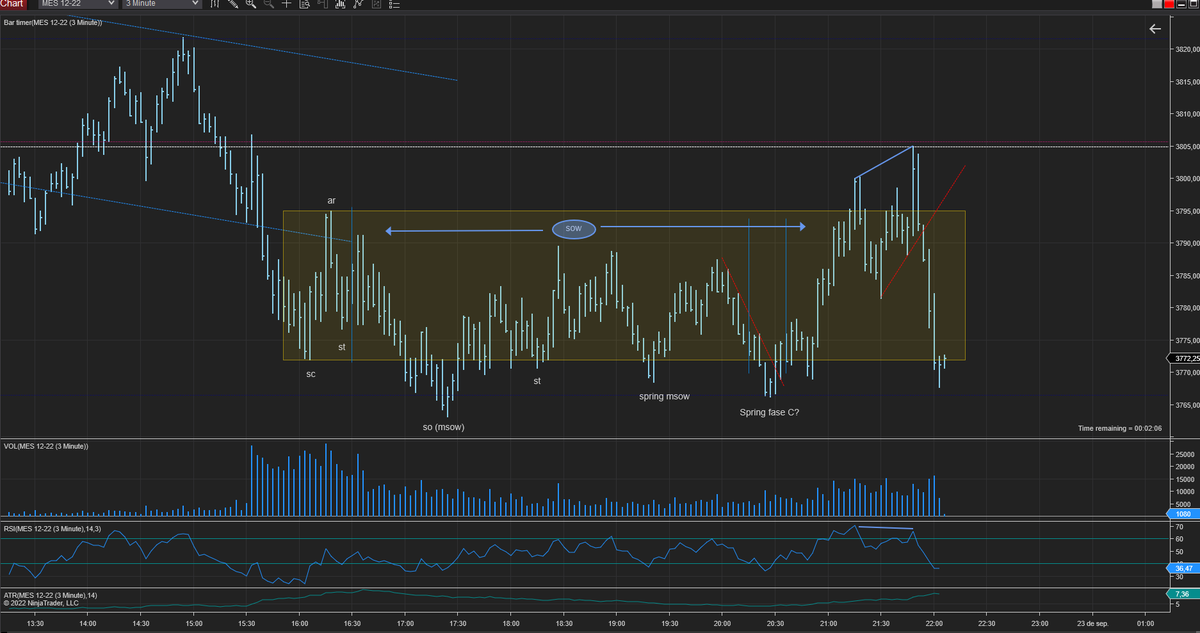Click the 'ar' chart label

click(x=331, y=201)
